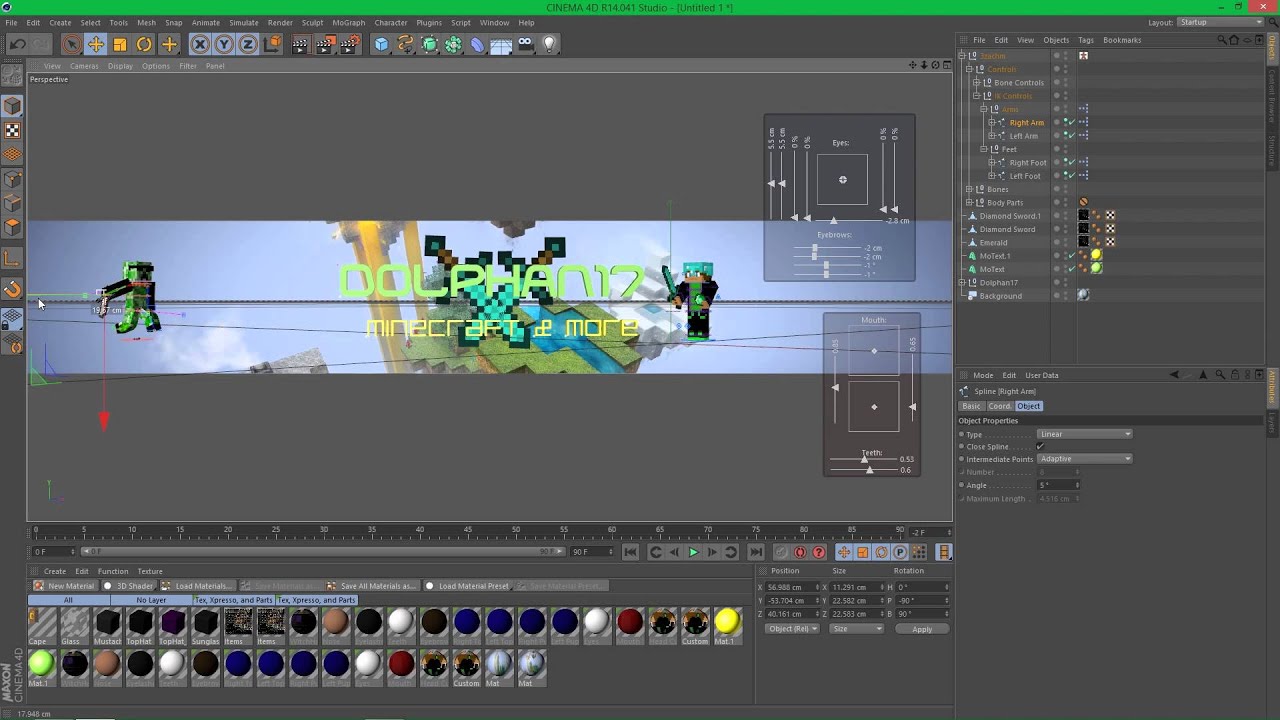Click the 3D Shader button
This screenshot has height=720, width=1280.
coord(130,586)
